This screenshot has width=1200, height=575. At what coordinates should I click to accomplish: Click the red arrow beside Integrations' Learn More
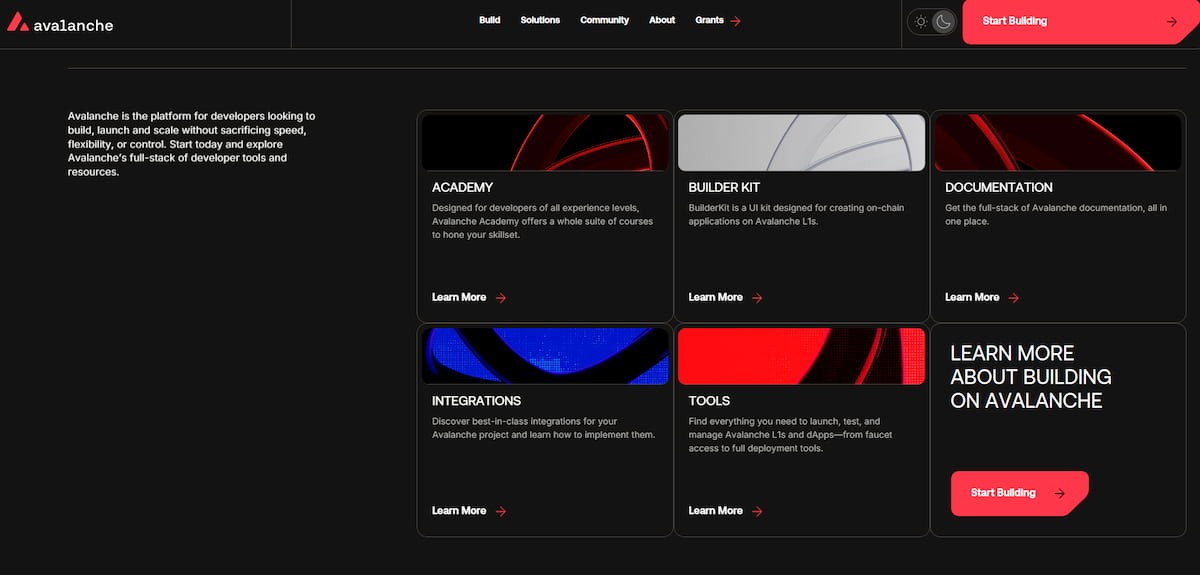(x=501, y=511)
